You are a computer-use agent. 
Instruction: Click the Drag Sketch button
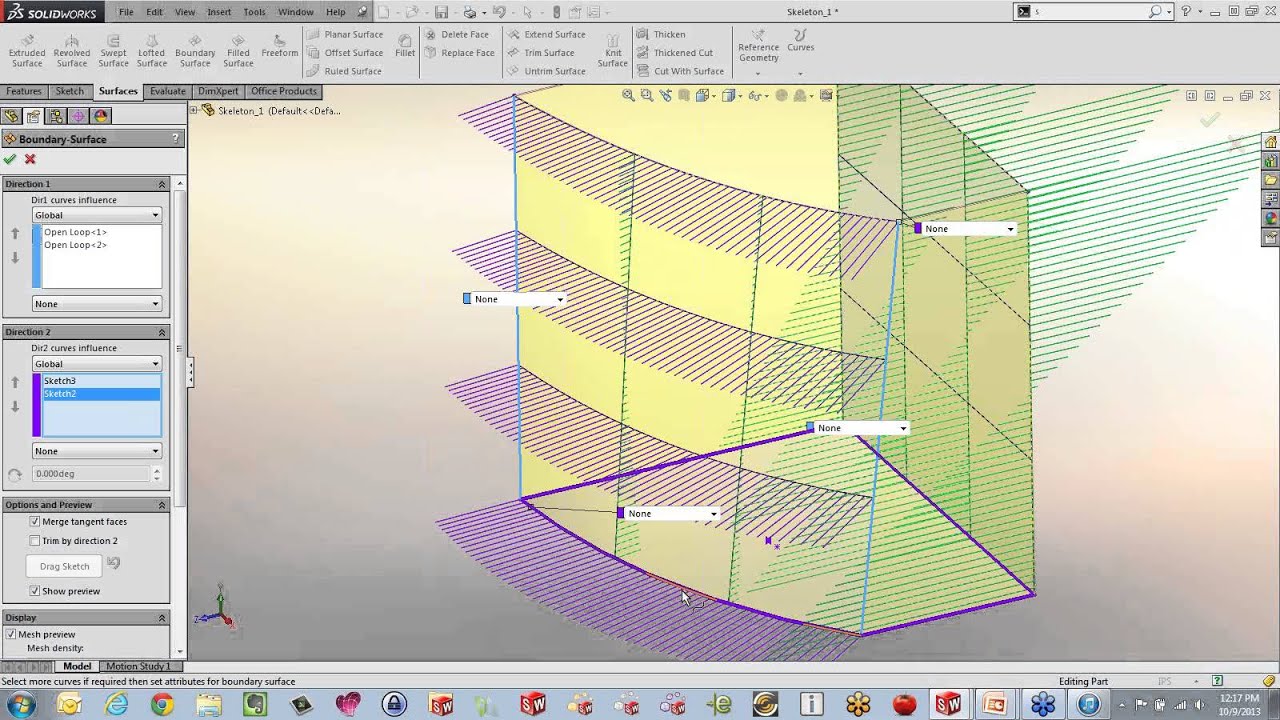pyautogui.click(x=65, y=566)
